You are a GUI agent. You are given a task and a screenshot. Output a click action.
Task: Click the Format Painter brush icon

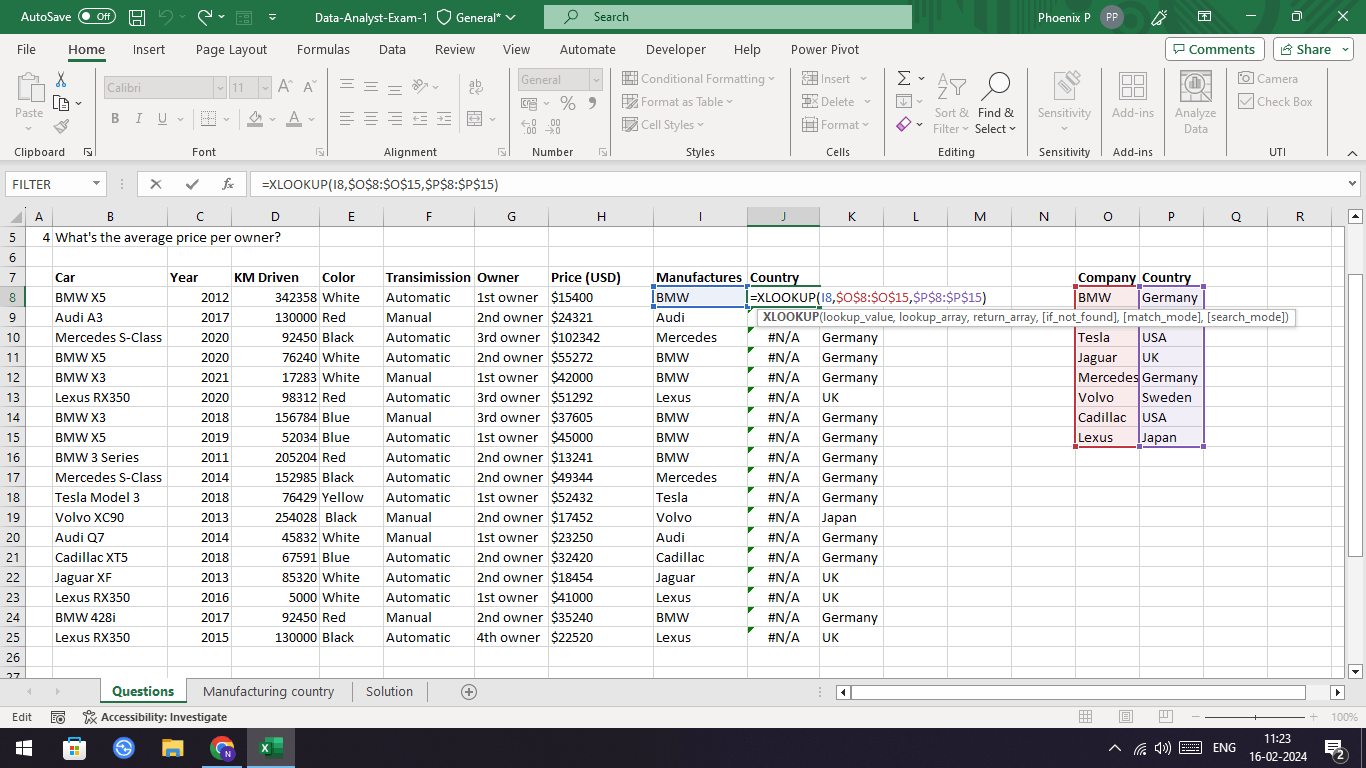(x=61, y=126)
